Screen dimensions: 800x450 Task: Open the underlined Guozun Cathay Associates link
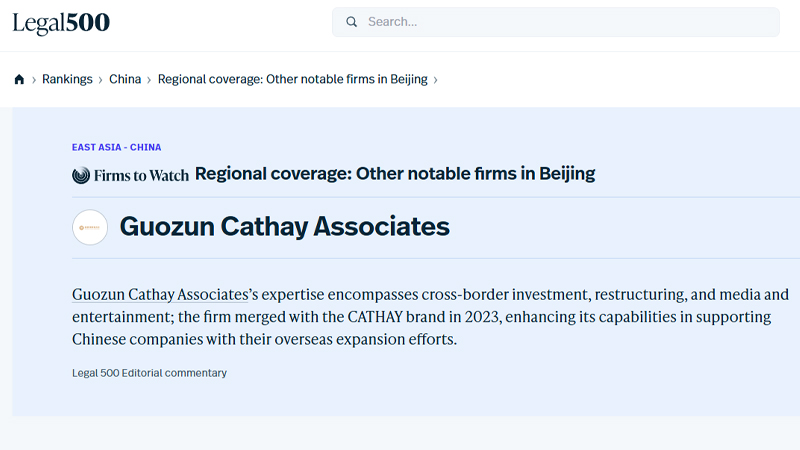pos(160,294)
